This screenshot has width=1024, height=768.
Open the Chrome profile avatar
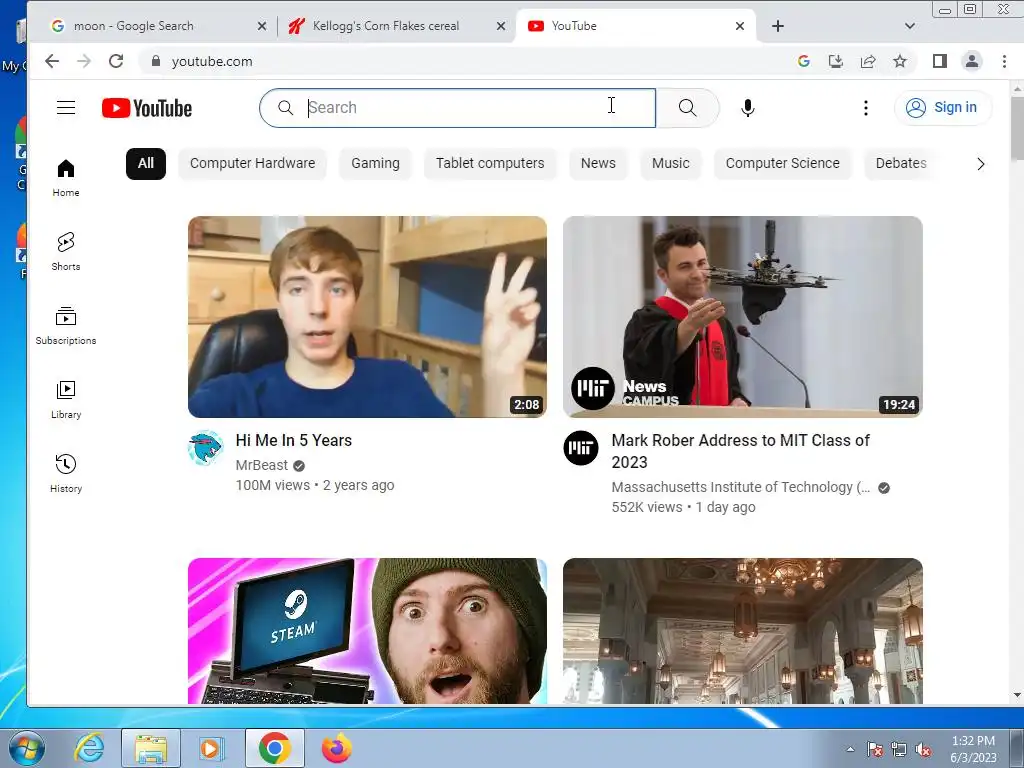tap(972, 61)
